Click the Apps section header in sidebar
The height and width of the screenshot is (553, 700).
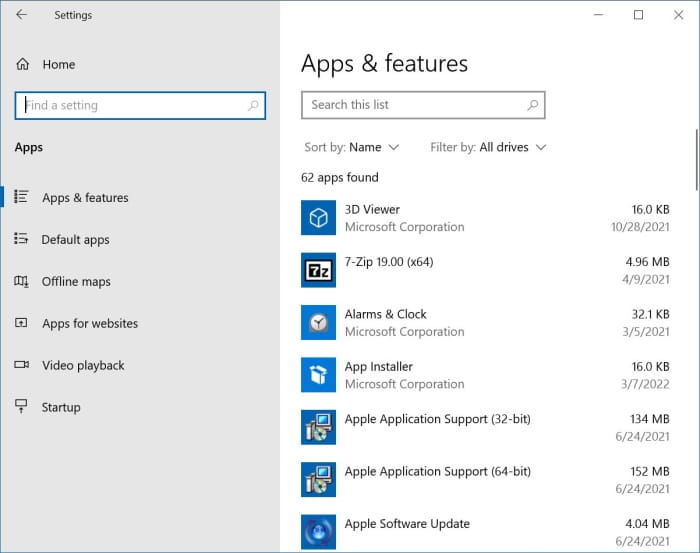point(29,147)
